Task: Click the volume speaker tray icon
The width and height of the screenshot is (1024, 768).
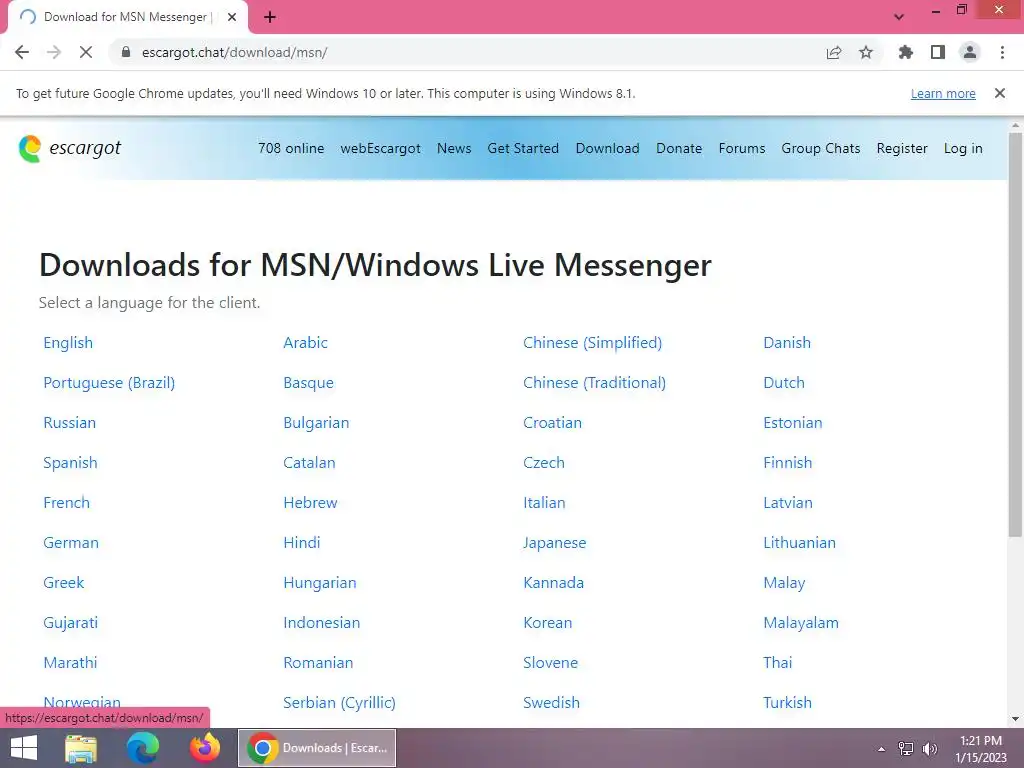Action: pyautogui.click(x=929, y=749)
